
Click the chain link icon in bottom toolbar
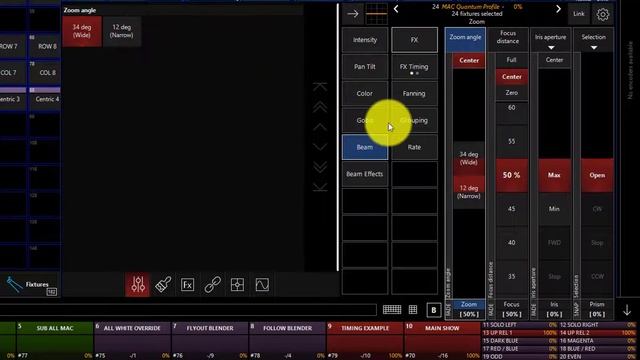click(212, 284)
